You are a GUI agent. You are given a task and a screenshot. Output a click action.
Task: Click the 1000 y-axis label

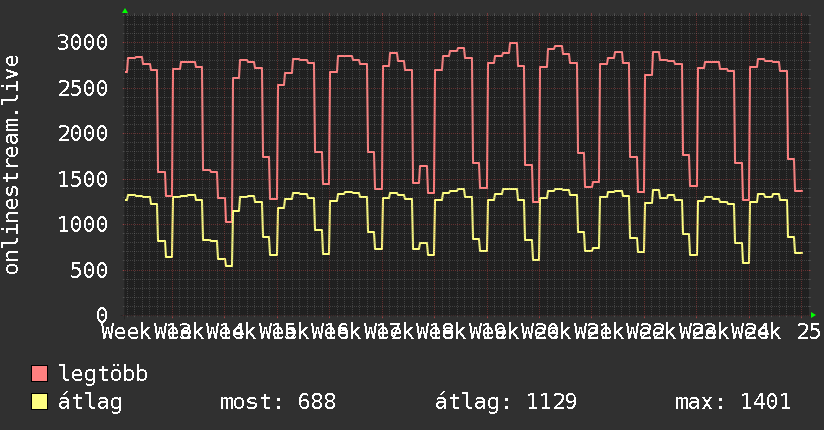(83, 224)
